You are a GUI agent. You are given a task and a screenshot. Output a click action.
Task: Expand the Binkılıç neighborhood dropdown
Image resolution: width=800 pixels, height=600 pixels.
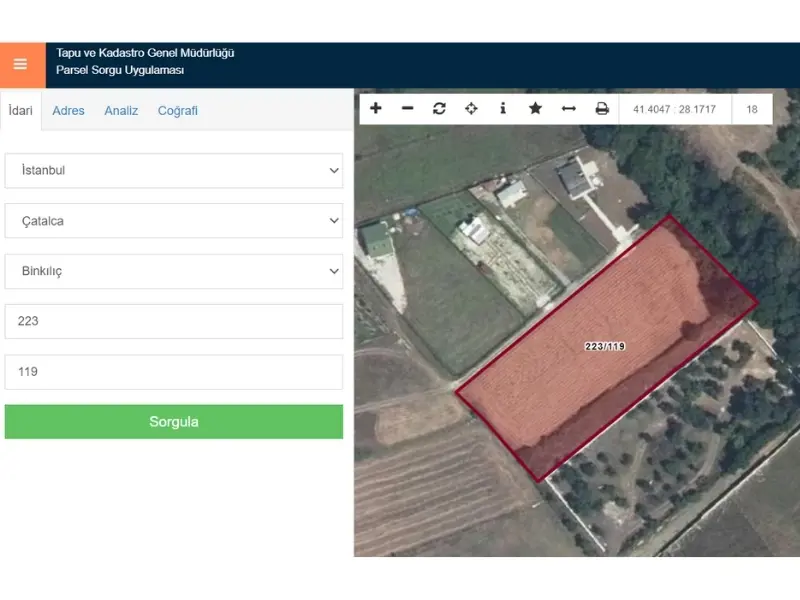(174, 271)
